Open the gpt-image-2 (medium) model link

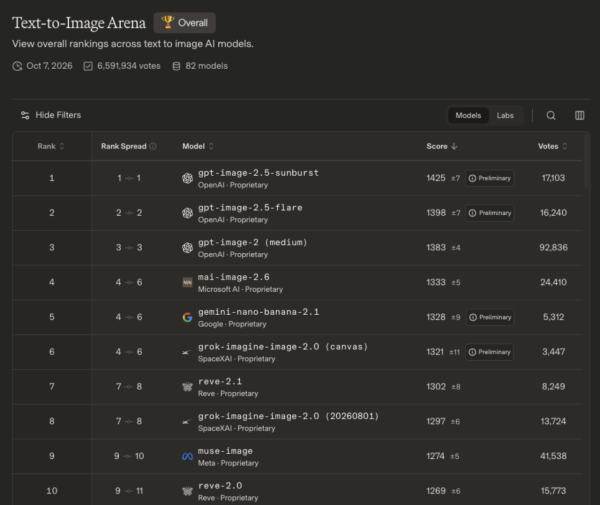[252, 243]
